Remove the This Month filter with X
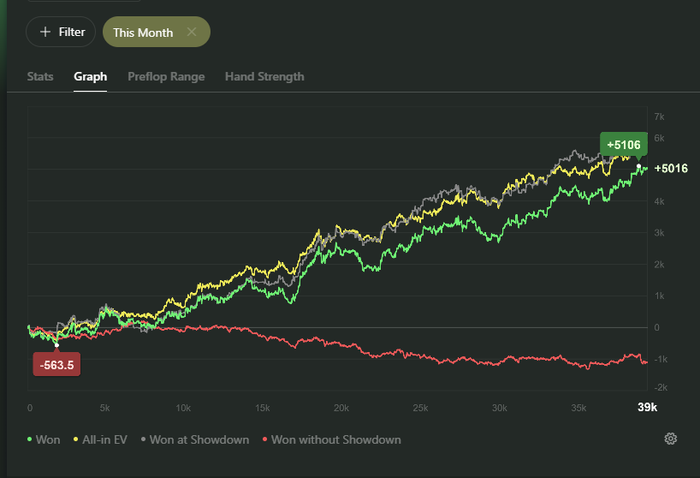 coord(192,32)
